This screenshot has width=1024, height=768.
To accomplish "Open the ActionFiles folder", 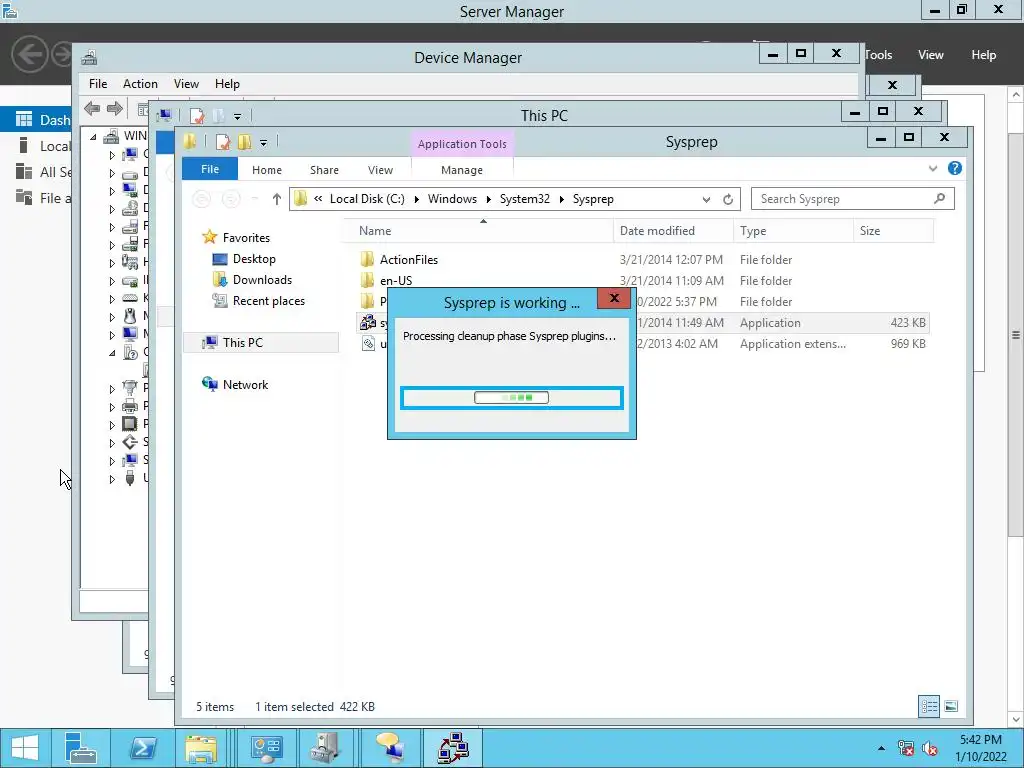I will 409,259.
